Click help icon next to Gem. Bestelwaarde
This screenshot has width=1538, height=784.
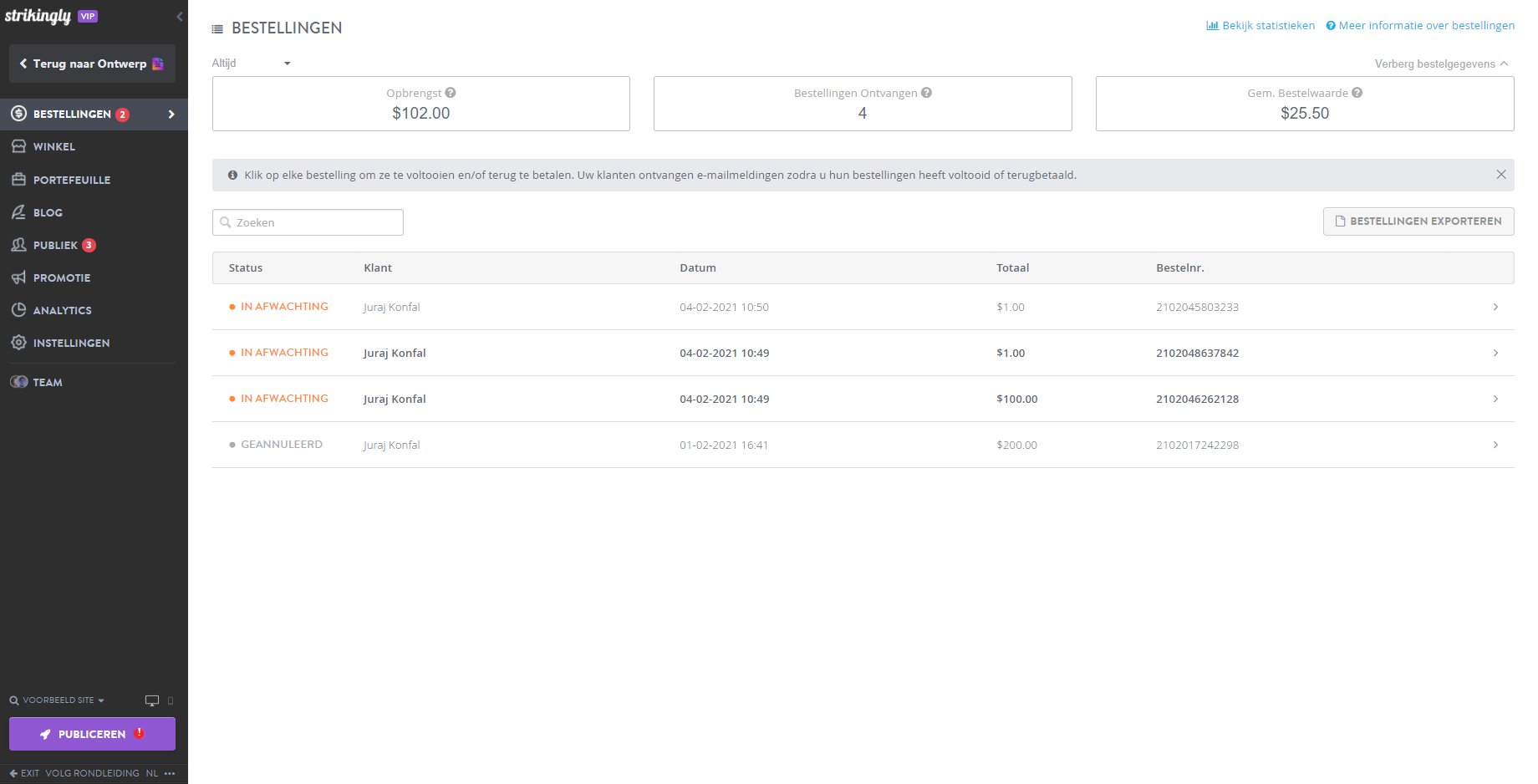[1357, 93]
